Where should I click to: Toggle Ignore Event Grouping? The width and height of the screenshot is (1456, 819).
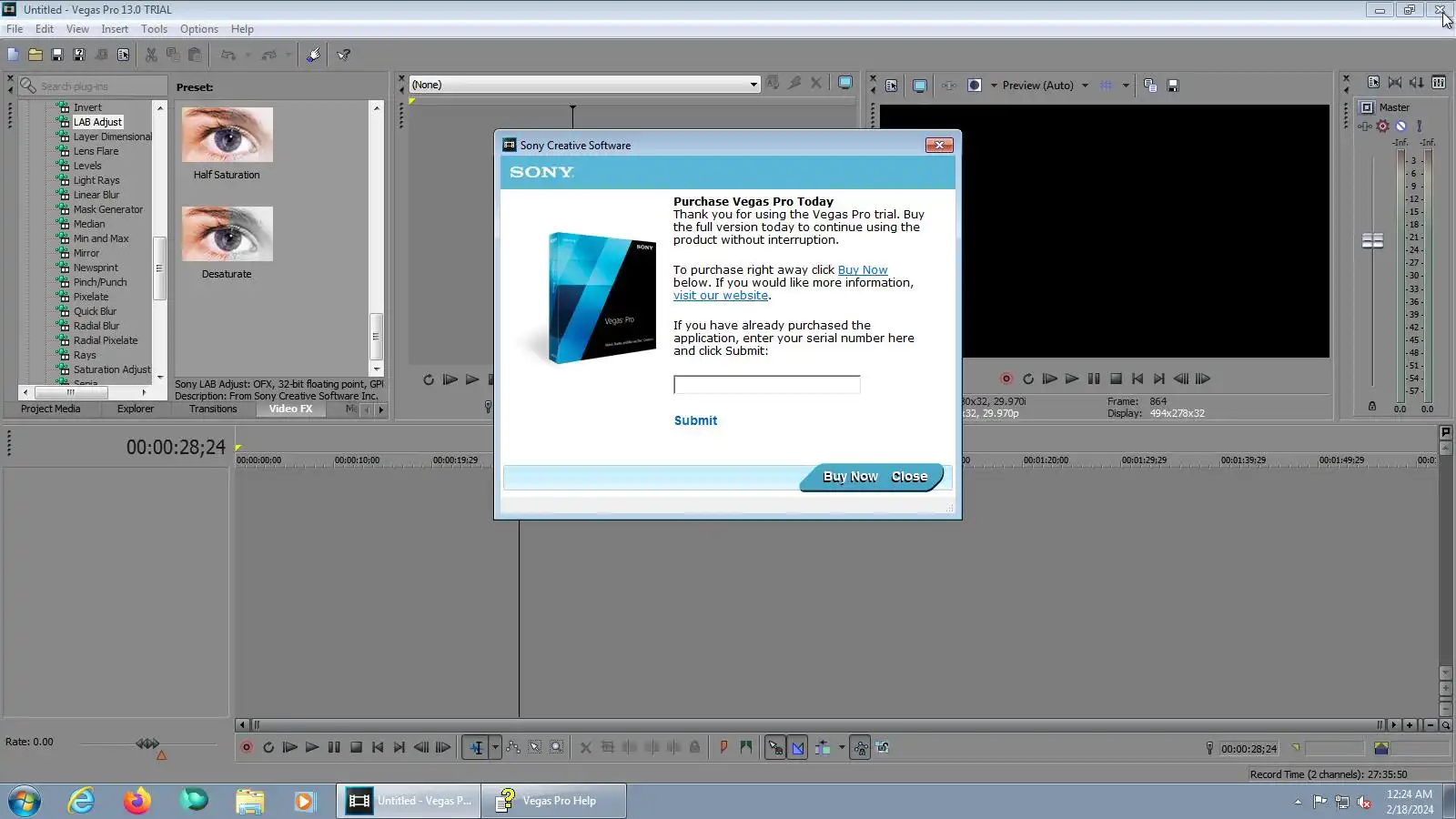[x=883, y=747]
